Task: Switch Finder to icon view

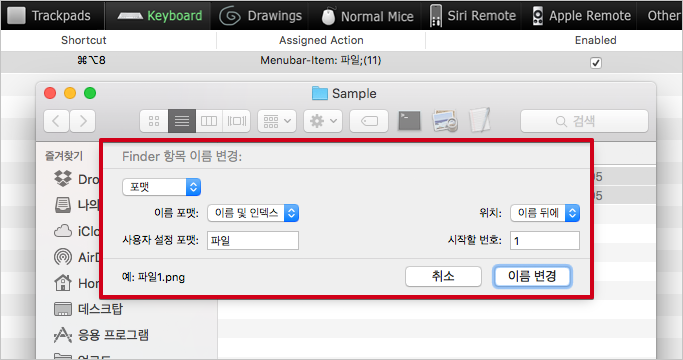Action: coord(154,121)
